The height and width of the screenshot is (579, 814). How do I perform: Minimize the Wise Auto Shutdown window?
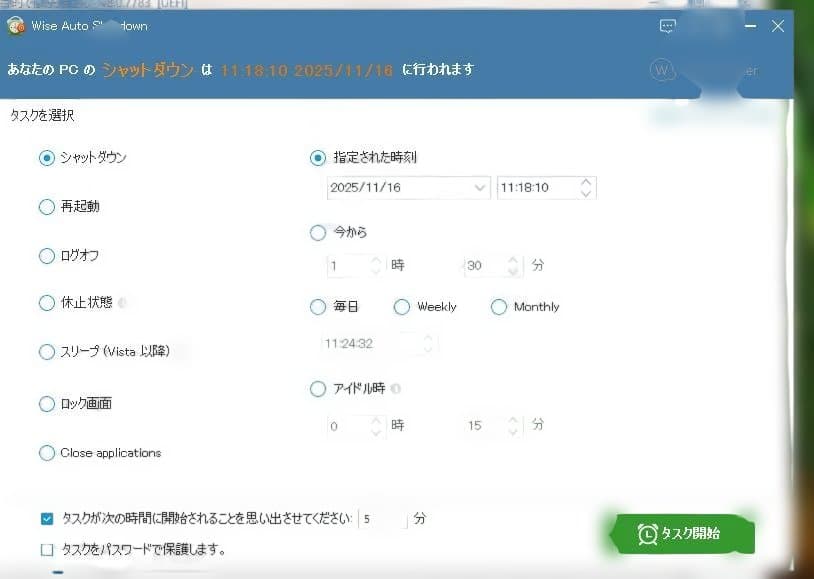[x=749, y=27]
